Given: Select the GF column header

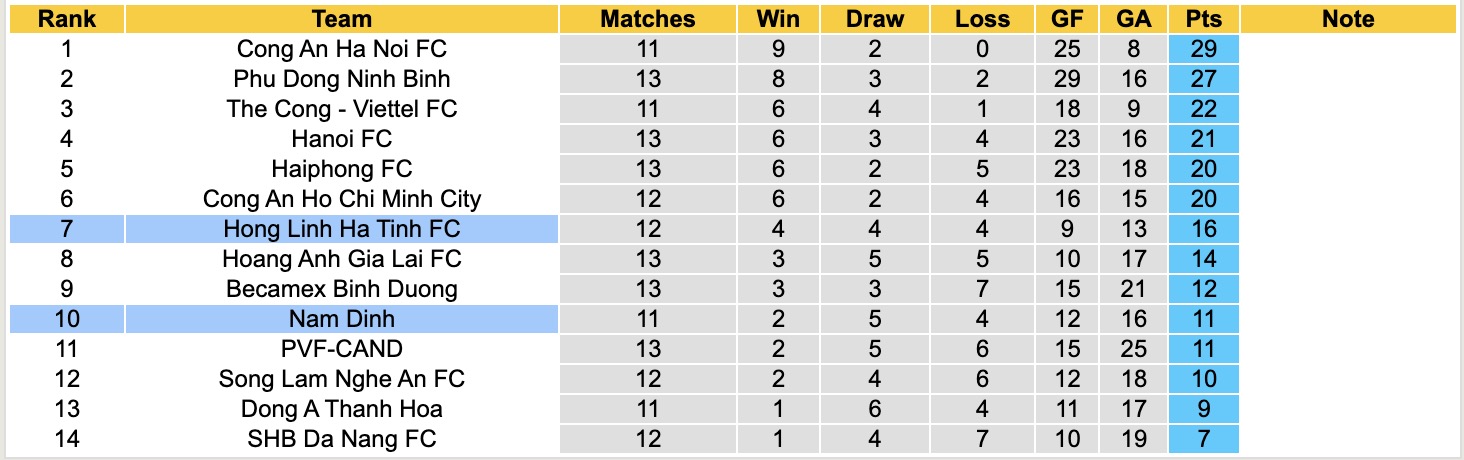Looking at the screenshot, I should tap(1068, 19).
